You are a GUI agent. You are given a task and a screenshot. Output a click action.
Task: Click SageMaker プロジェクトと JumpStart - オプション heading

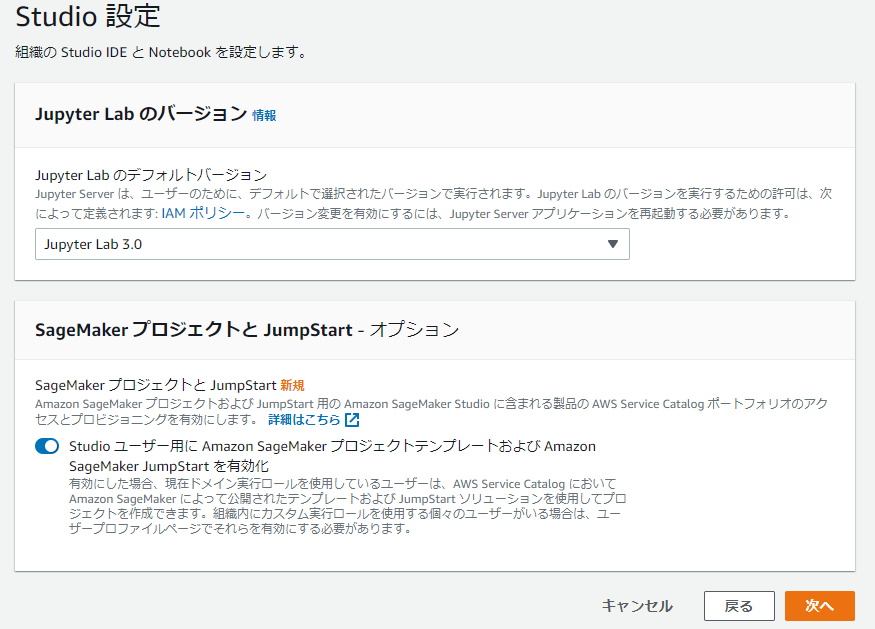tap(247, 330)
